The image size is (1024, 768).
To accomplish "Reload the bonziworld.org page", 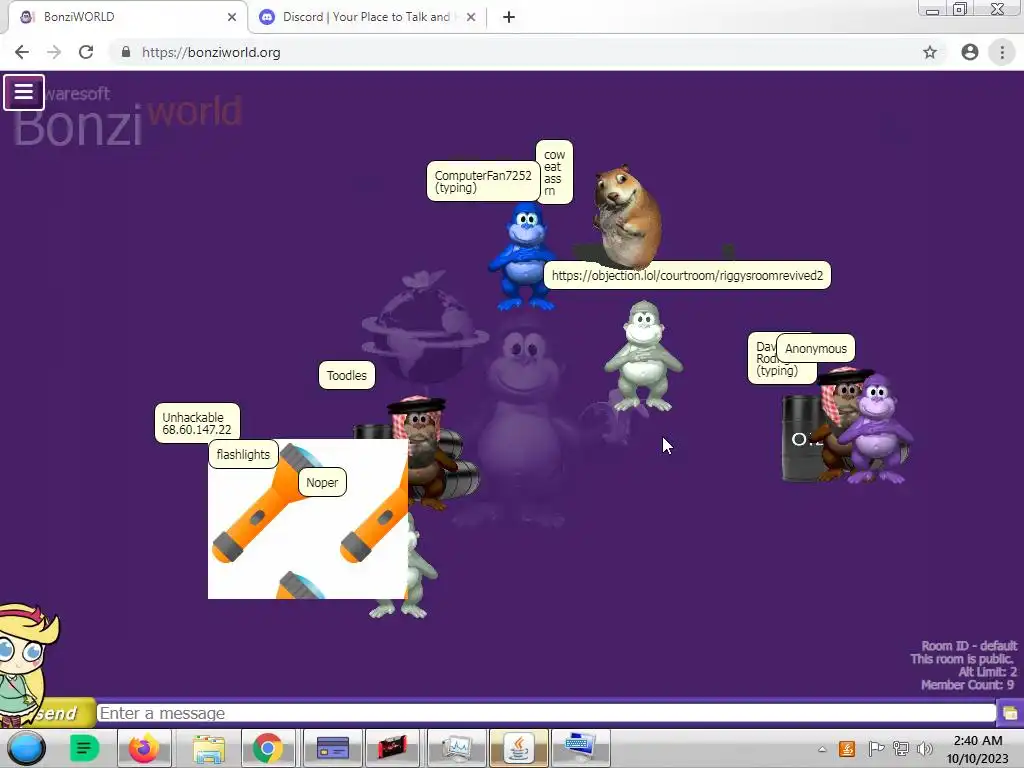I will point(86,52).
